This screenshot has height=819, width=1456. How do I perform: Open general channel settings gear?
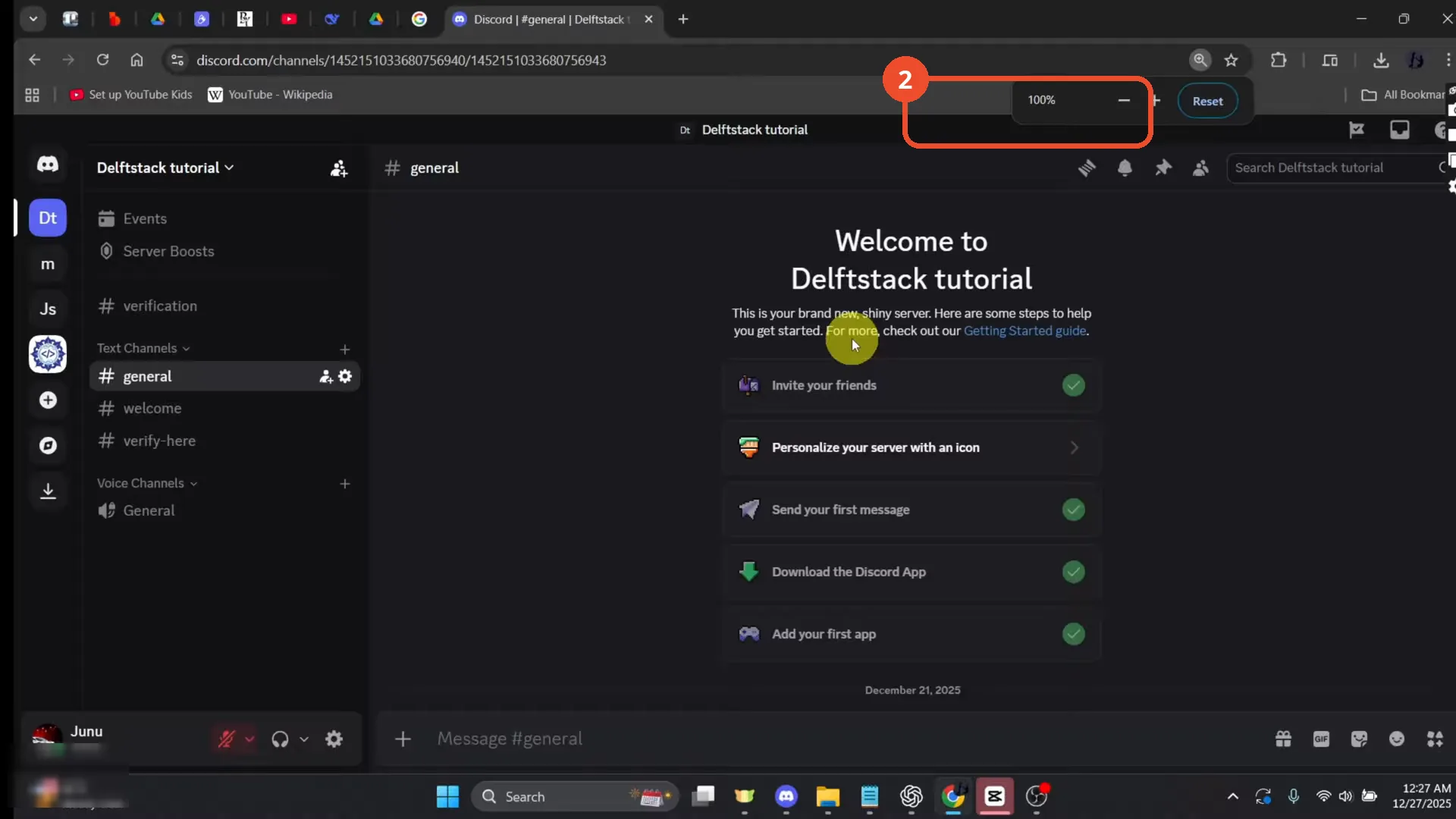pyautogui.click(x=345, y=376)
